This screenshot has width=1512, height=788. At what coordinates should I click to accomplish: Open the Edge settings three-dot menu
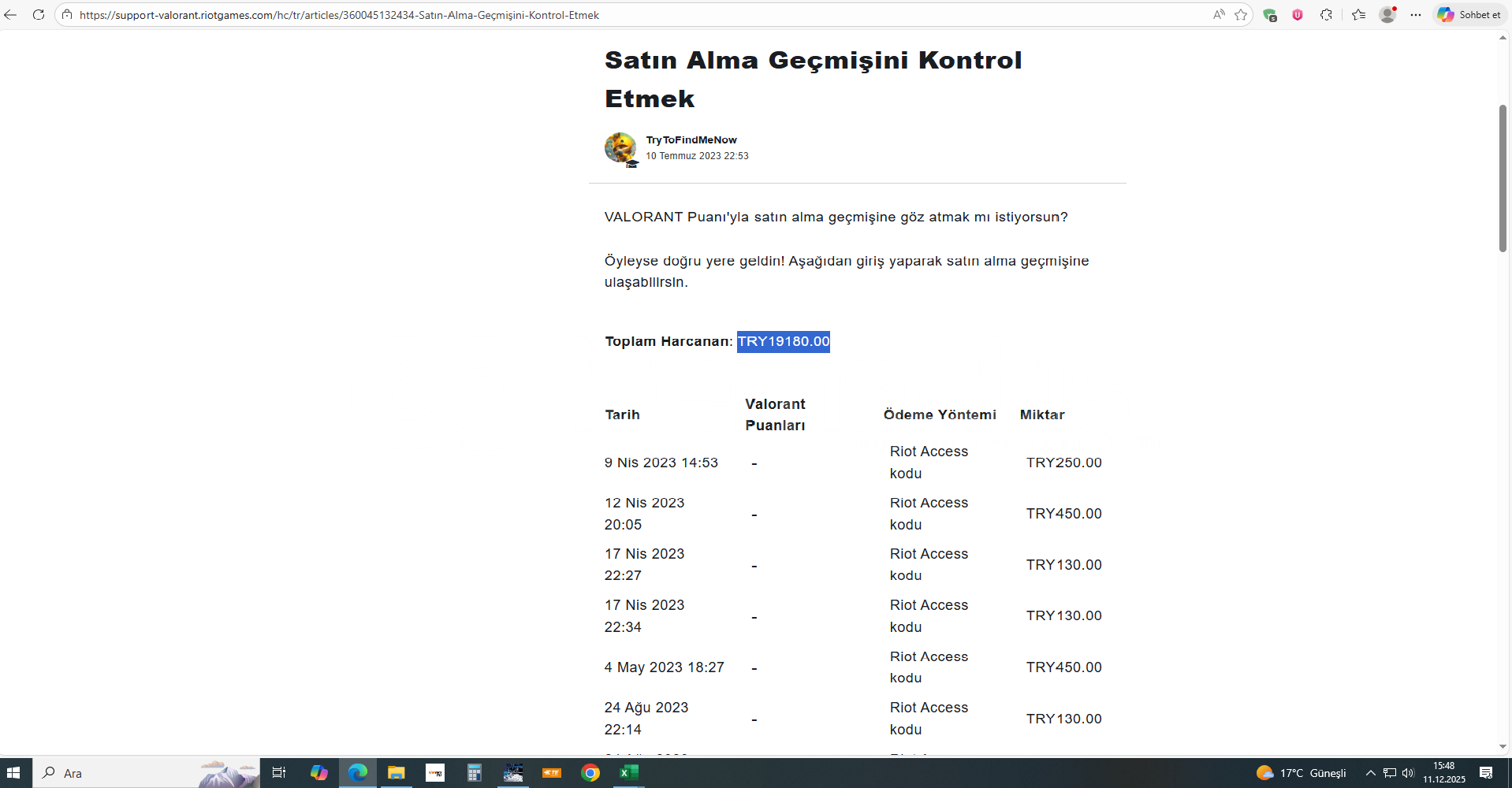tap(1416, 15)
